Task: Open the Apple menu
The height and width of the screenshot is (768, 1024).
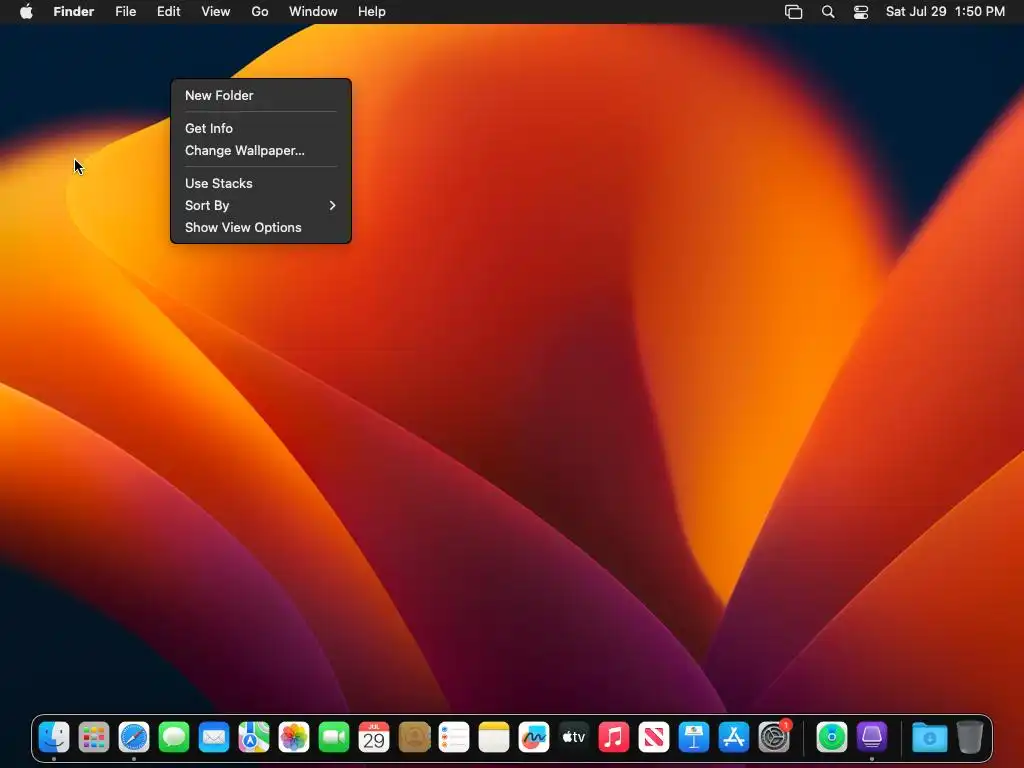Action: coord(26,12)
